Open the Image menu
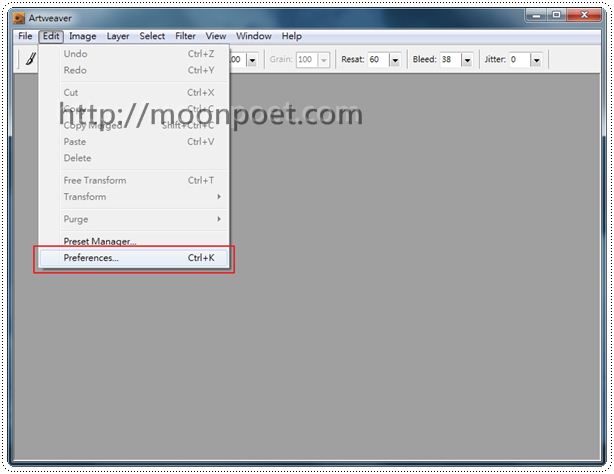Screen dimensions: 614x474 pyautogui.click(x=83, y=36)
